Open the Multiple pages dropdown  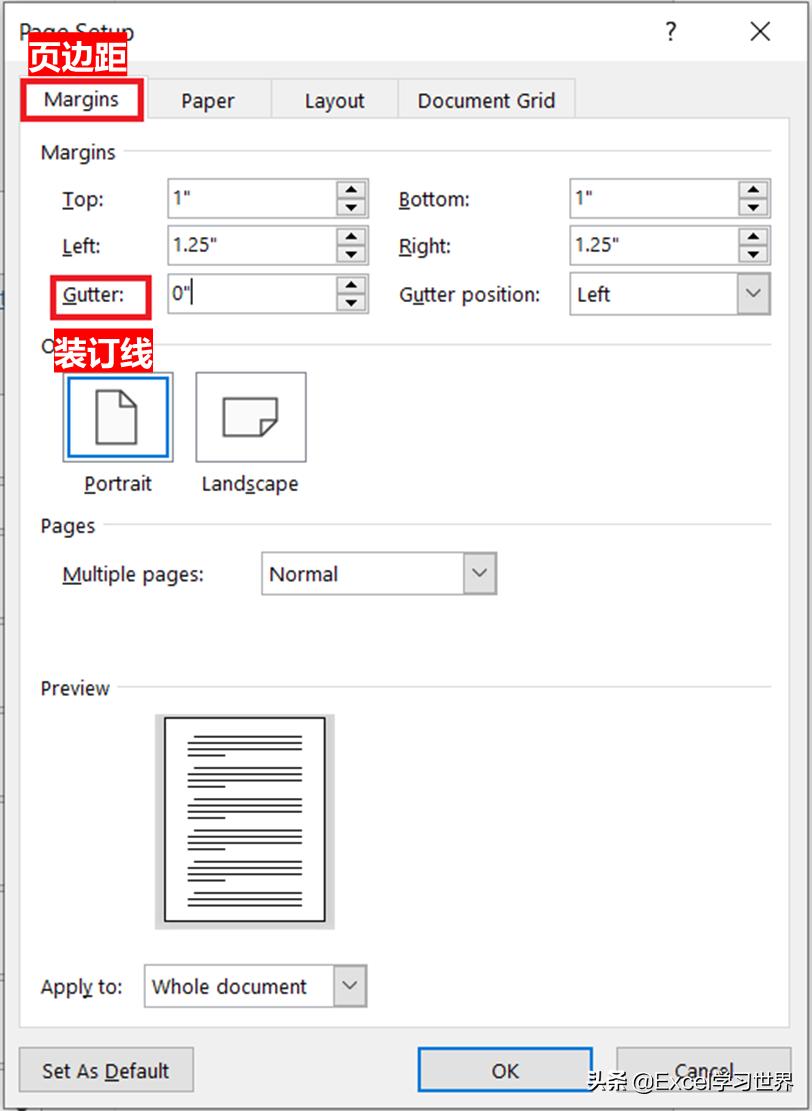(480, 573)
